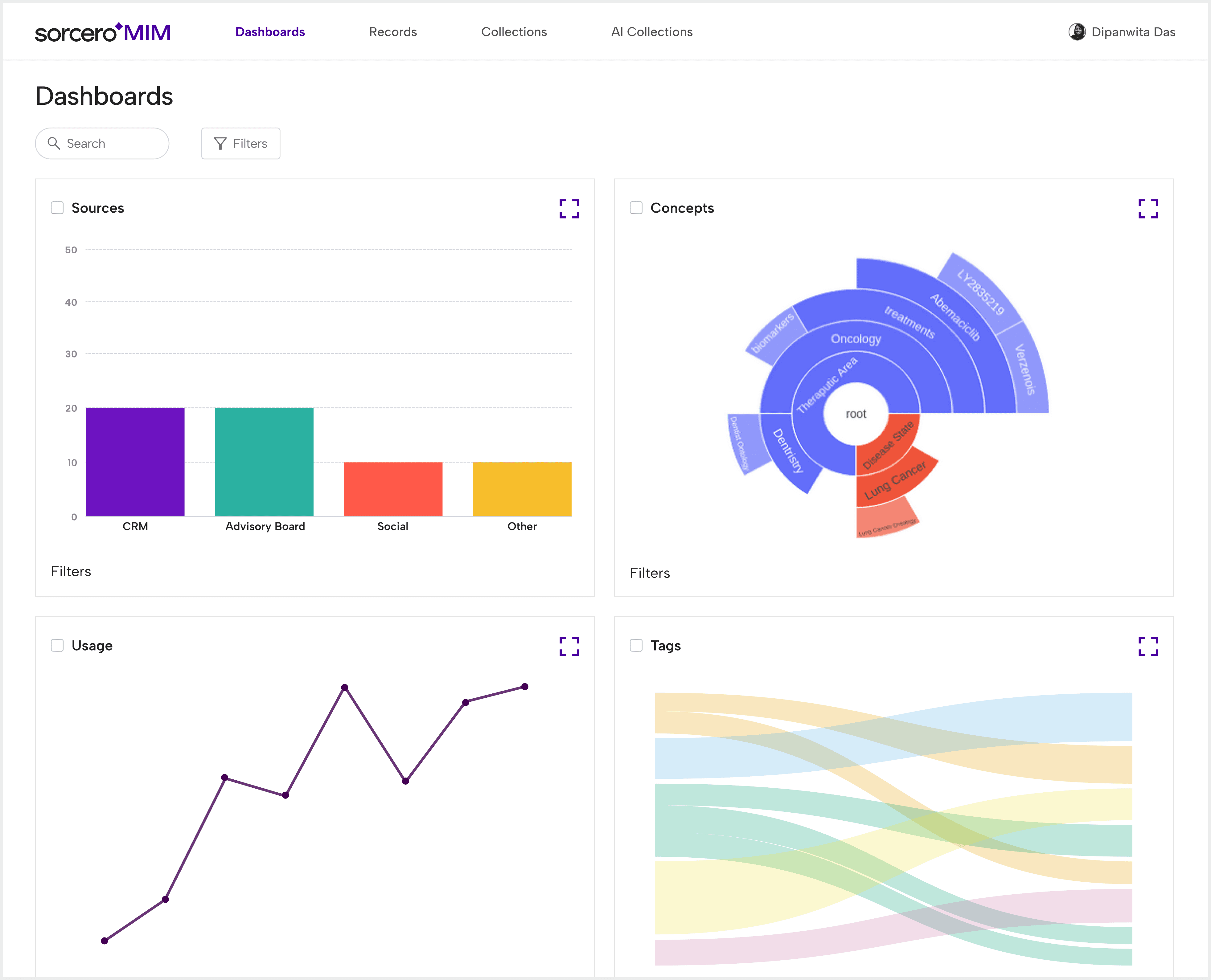This screenshot has width=1211, height=980.
Task: Select the teal Advisory Board bar
Action: coord(264,462)
